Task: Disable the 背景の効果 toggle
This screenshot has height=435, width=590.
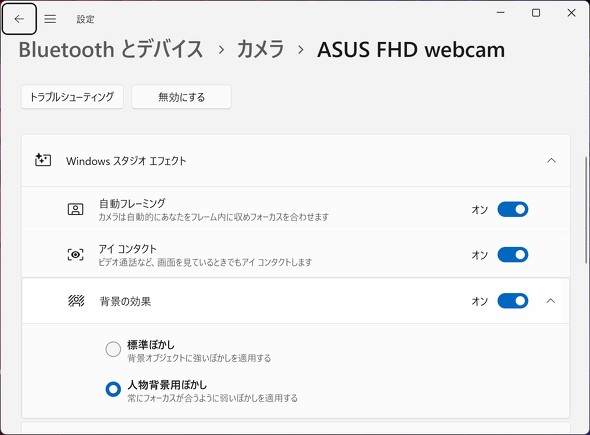Action: (512, 301)
